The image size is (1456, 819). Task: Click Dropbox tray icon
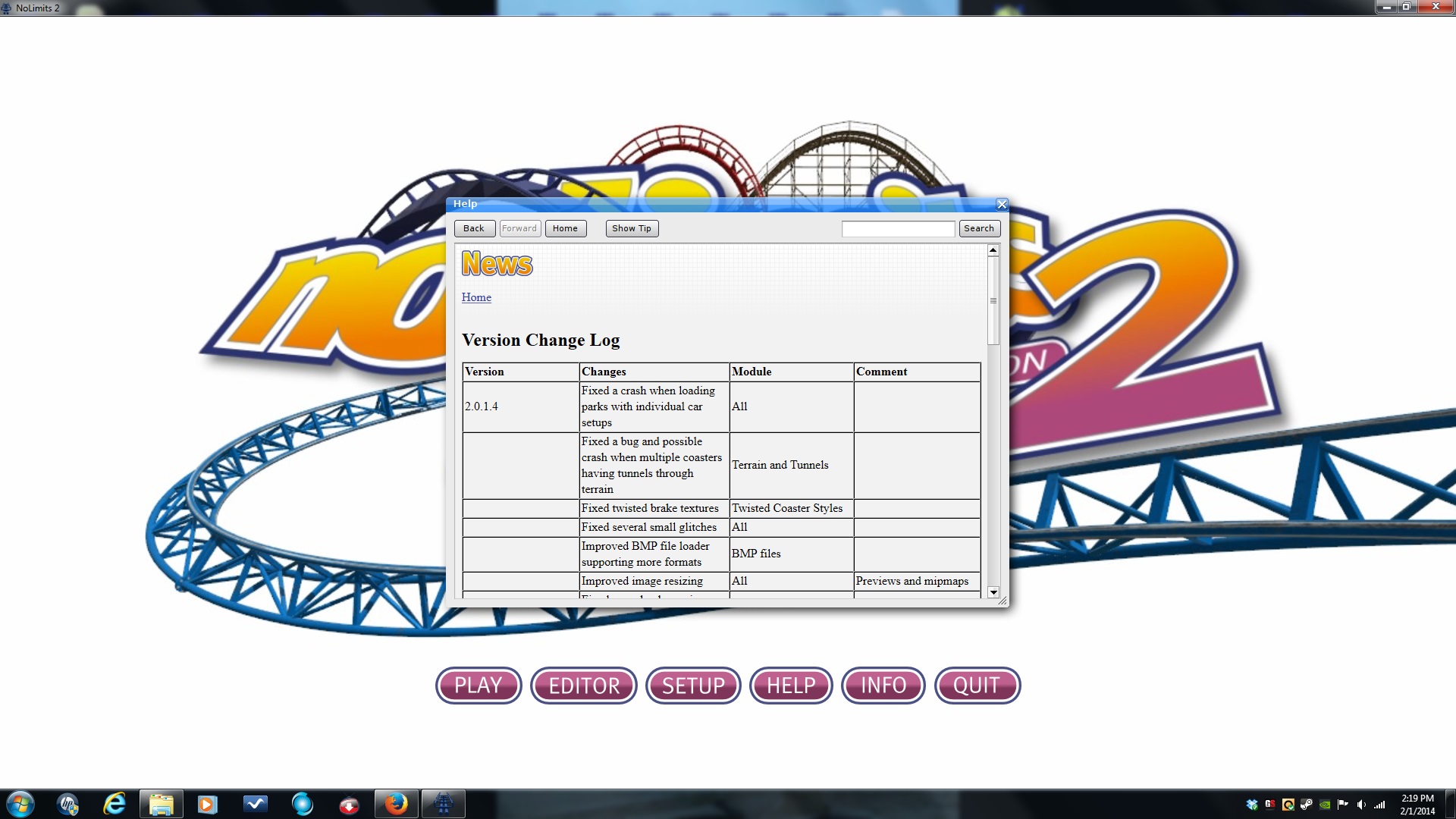coord(1252,805)
